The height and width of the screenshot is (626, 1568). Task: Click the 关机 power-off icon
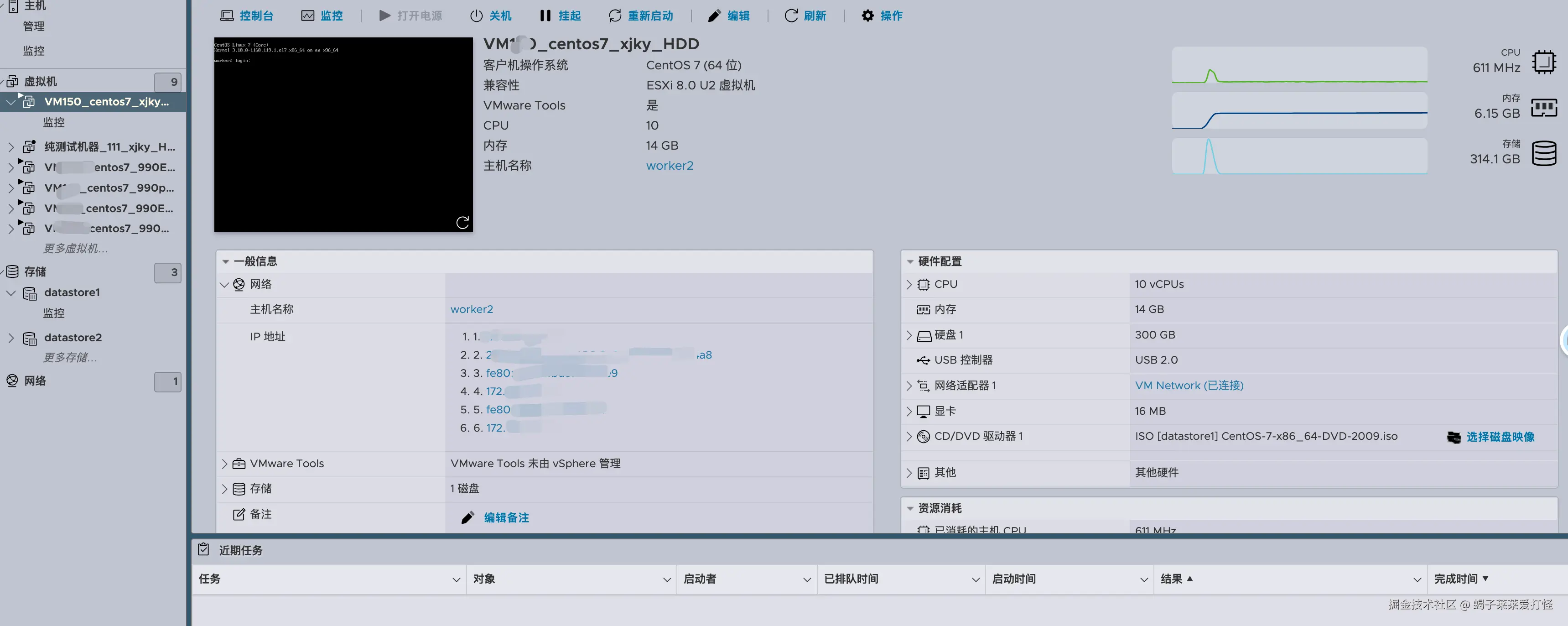[x=476, y=16]
